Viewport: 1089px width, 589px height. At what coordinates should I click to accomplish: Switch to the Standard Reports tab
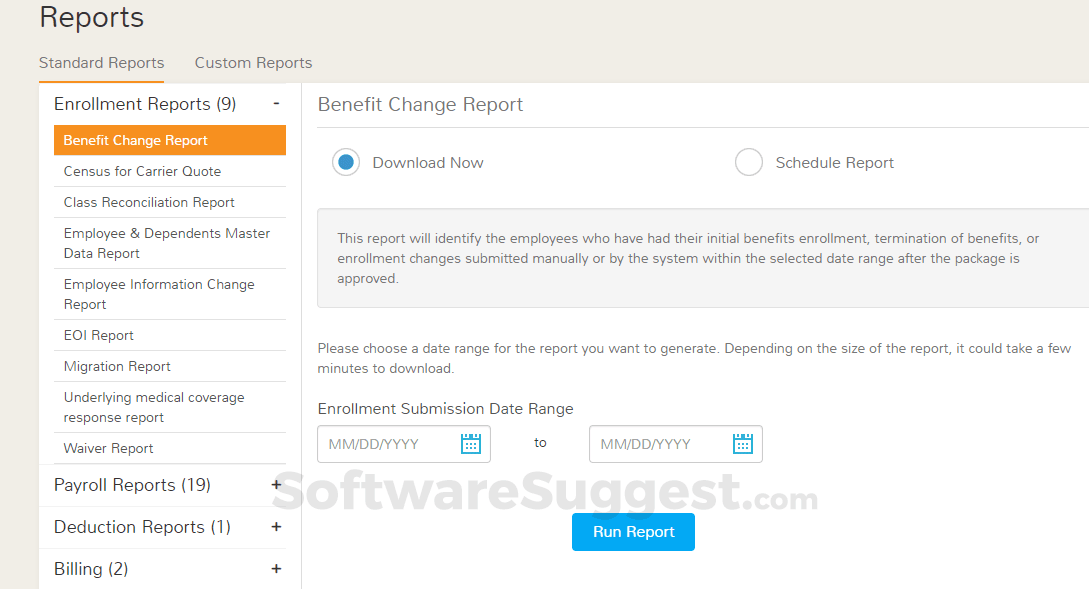pyautogui.click(x=101, y=63)
